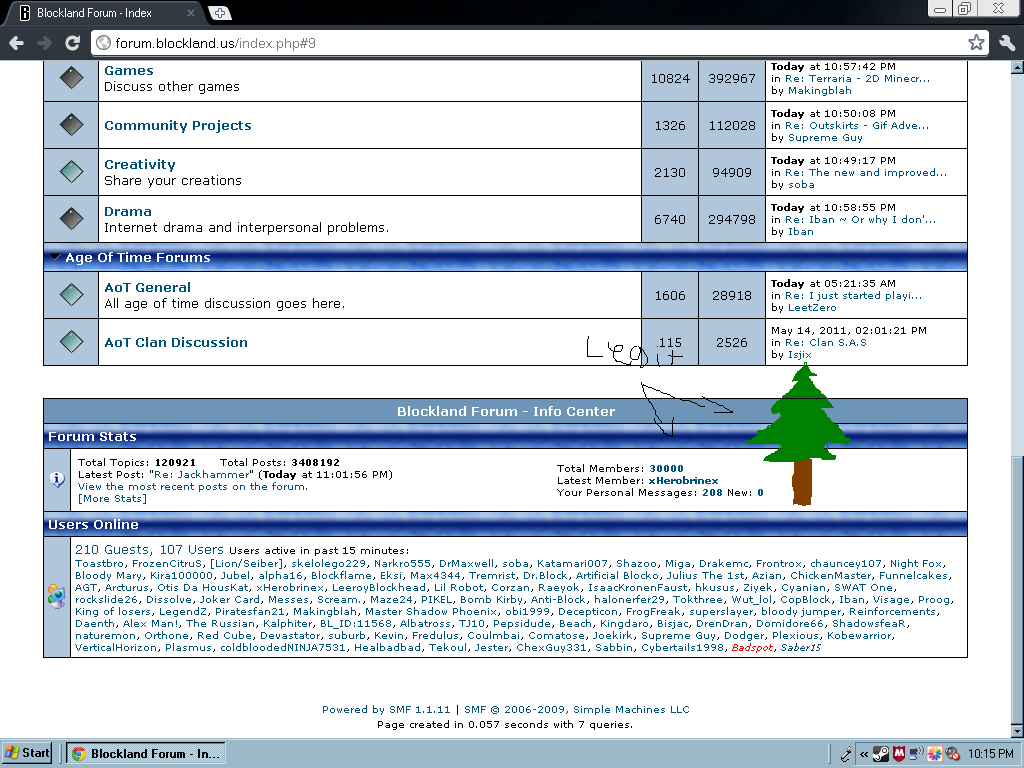The width and height of the screenshot is (1024, 768).
Task: Open last post Re: Terraria - 2D Minecr...
Action: tap(857, 78)
